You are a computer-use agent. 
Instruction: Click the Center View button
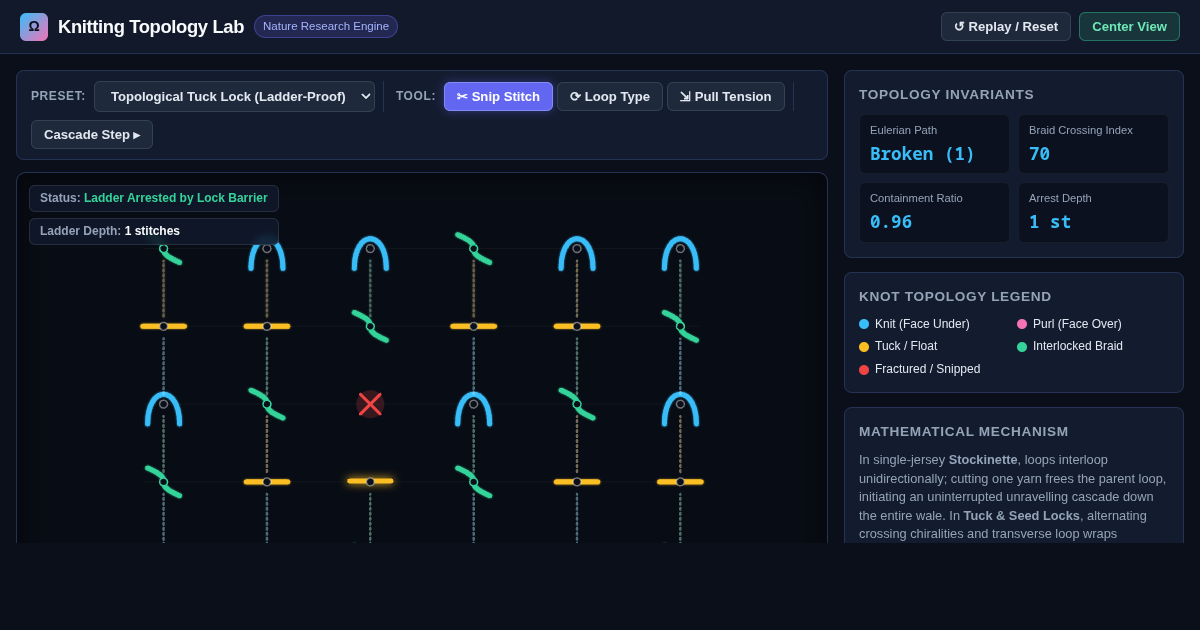[1129, 26]
